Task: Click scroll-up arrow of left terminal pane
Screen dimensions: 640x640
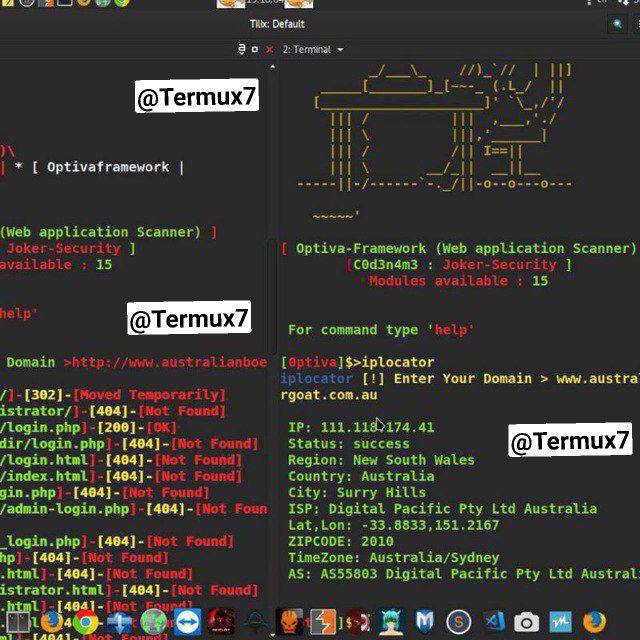Action: [272, 67]
